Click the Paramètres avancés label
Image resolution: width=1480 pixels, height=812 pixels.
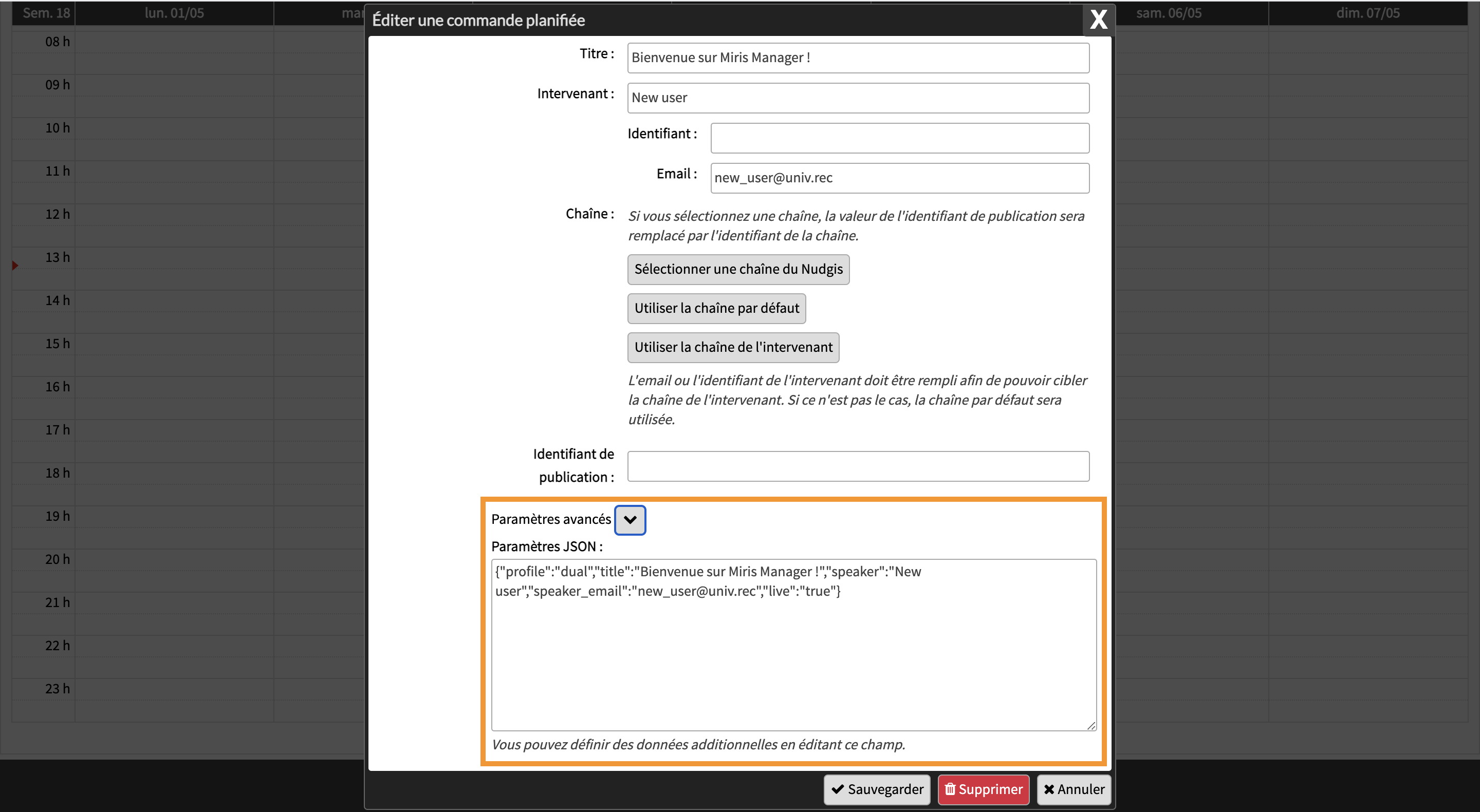click(x=551, y=519)
